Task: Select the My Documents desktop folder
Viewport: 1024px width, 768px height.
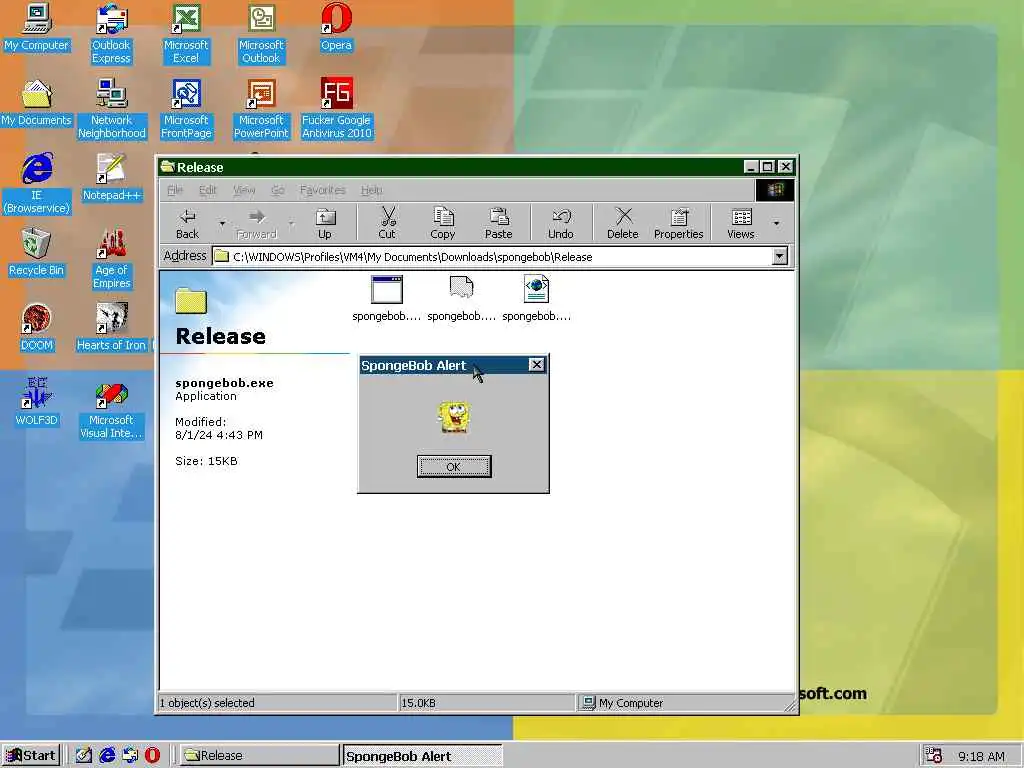Action: (x=36, y=103)
